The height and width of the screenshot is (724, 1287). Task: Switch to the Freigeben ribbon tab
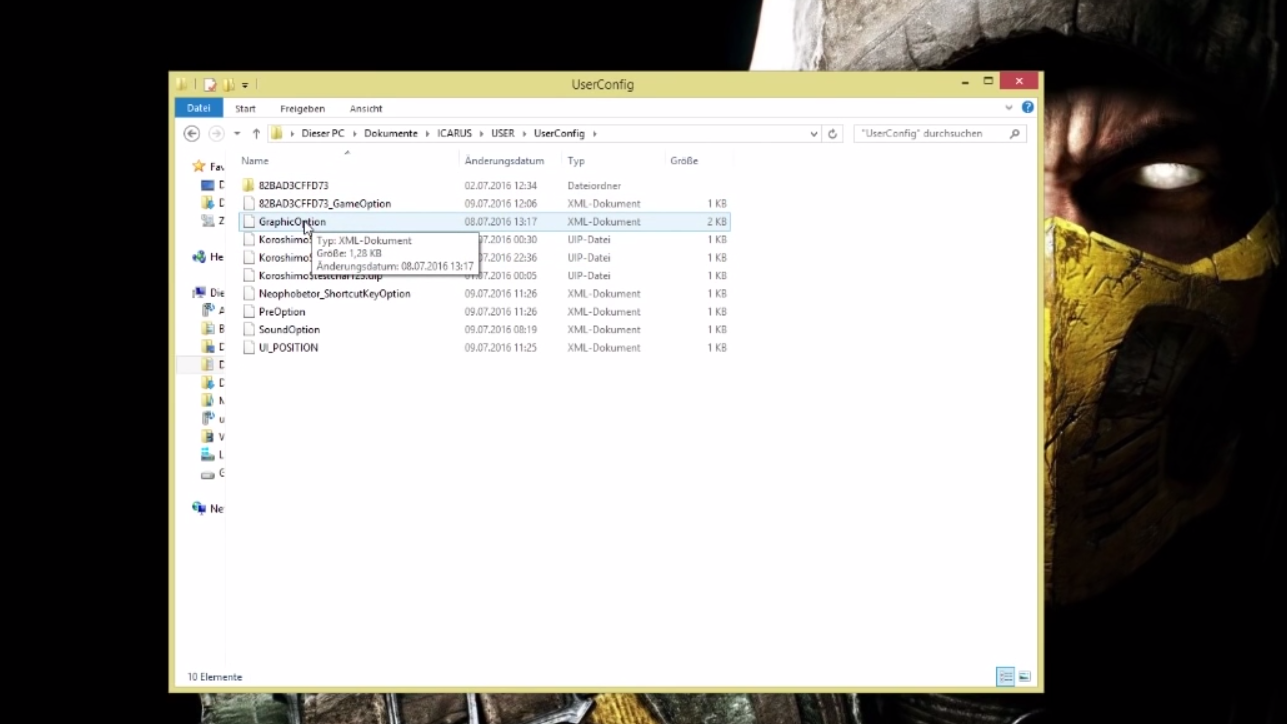pos(302,108)
